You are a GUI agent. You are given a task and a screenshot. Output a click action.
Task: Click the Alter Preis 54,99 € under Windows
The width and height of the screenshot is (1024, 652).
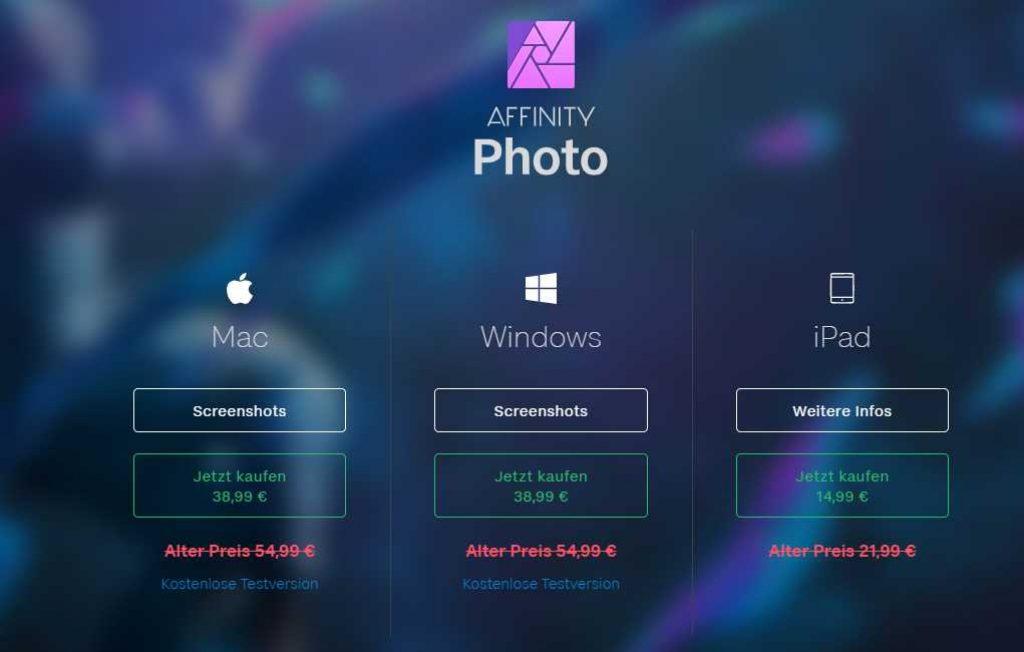(x=541, y=551)
